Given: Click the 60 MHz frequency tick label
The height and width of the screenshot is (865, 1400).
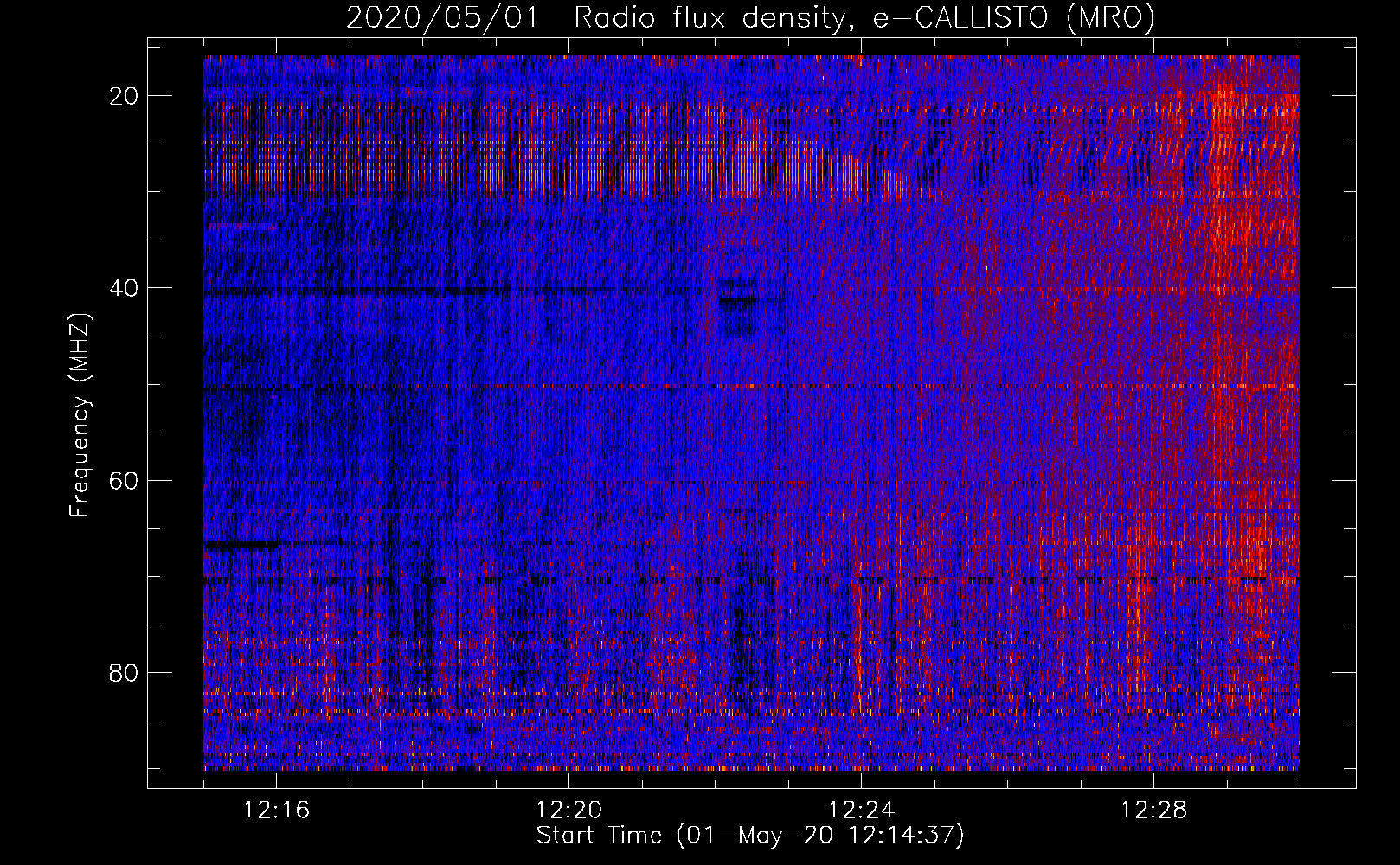Looking at the screenshot, I should coord(124,481).
